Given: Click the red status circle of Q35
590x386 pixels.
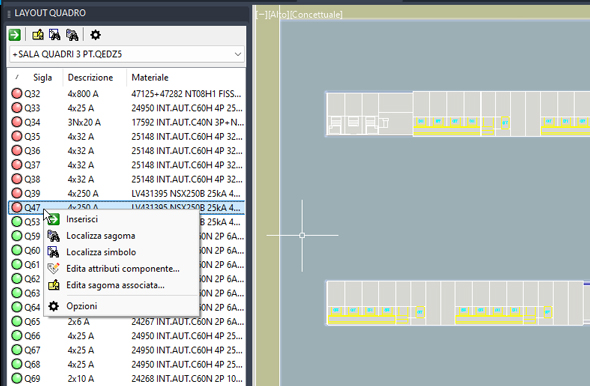Looking at the screenshot, I should [x=17, y=136].
